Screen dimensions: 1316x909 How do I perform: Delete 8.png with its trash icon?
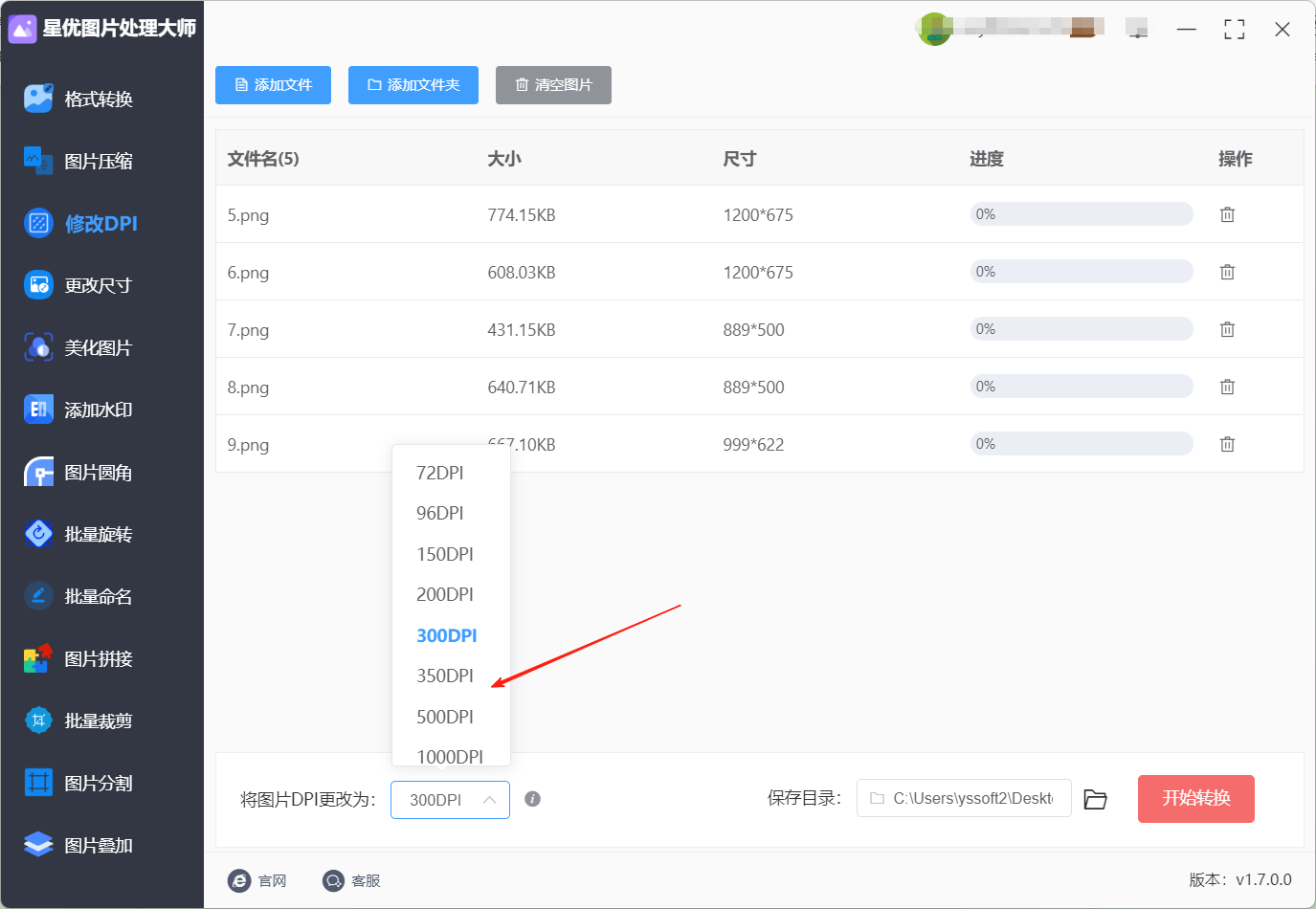pos(1227,387)
